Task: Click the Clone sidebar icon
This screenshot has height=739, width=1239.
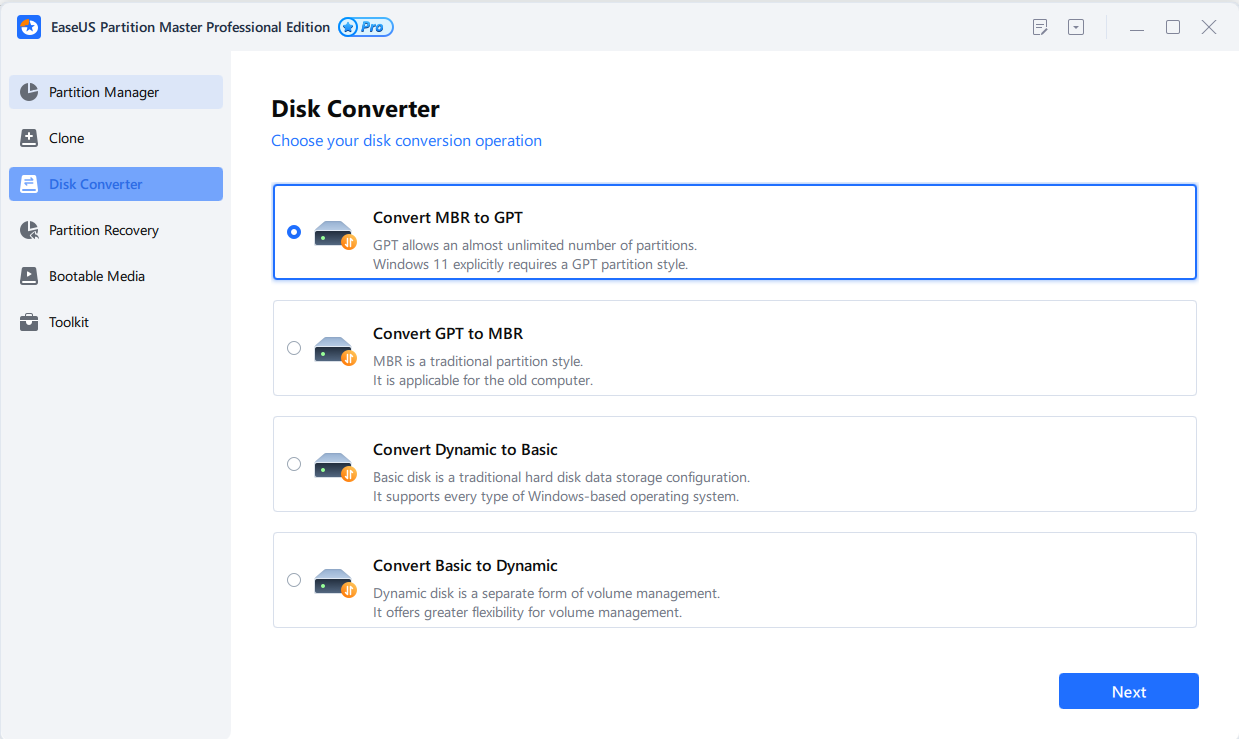Action: point(29,138)
